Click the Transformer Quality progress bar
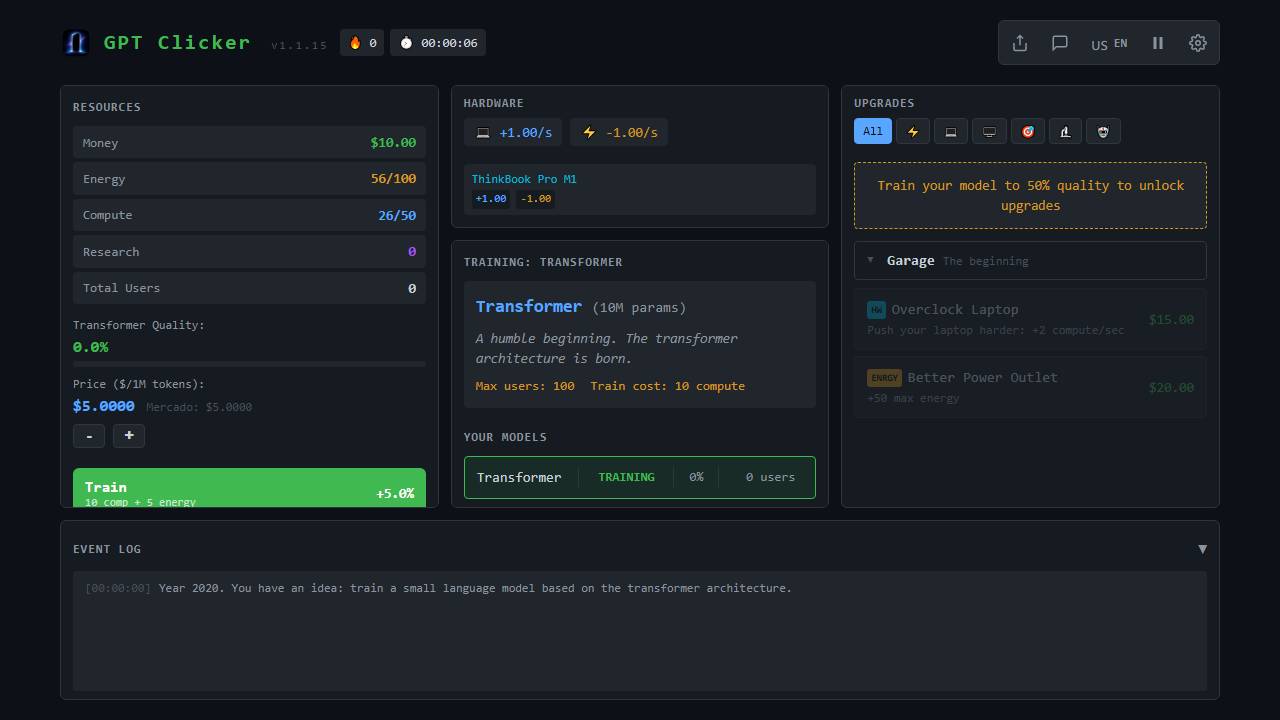This screenshot has height=720, width=1280. (x=249, y=364)
